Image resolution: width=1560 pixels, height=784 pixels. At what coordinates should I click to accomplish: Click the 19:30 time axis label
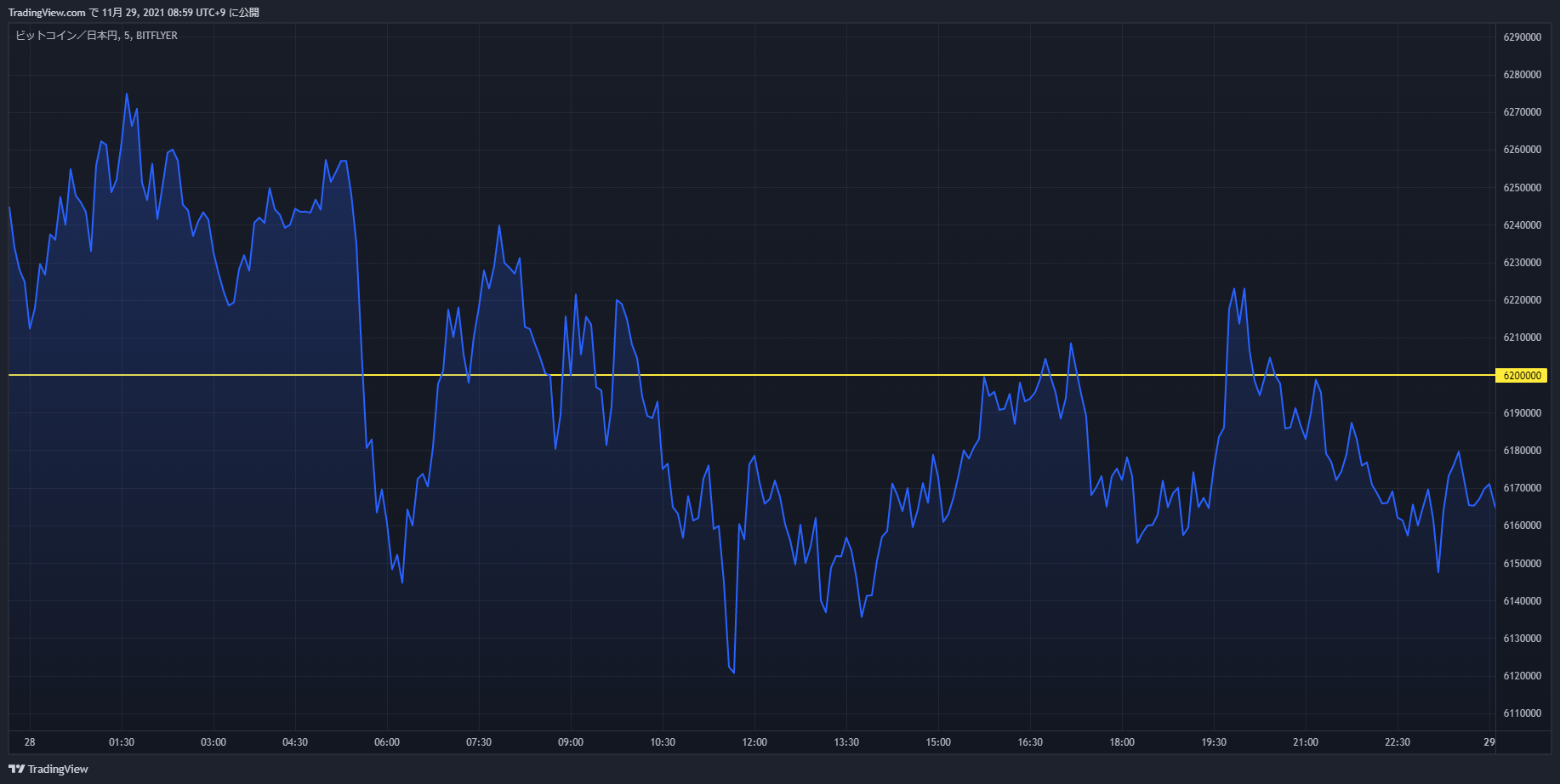(1214, 742)
